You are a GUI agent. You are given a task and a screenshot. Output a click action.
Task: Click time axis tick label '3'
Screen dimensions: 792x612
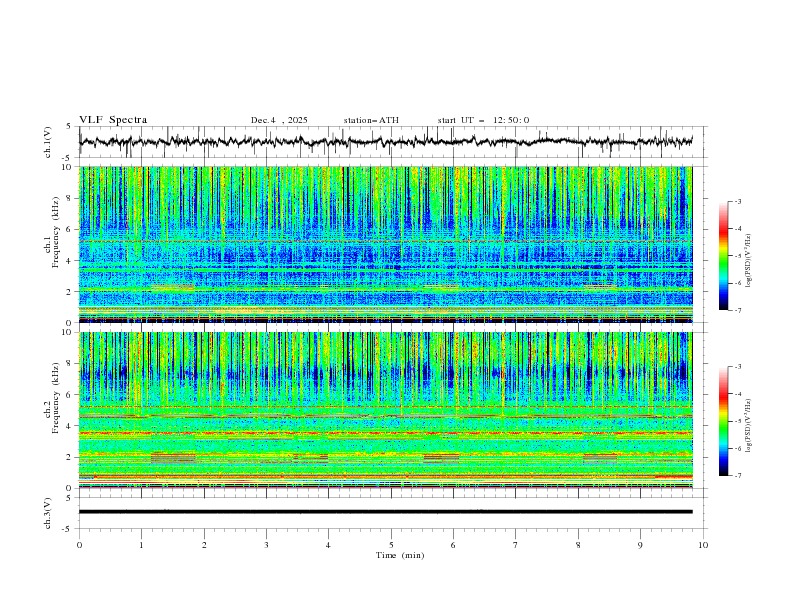pyautogui.click(x=266, y=545)
